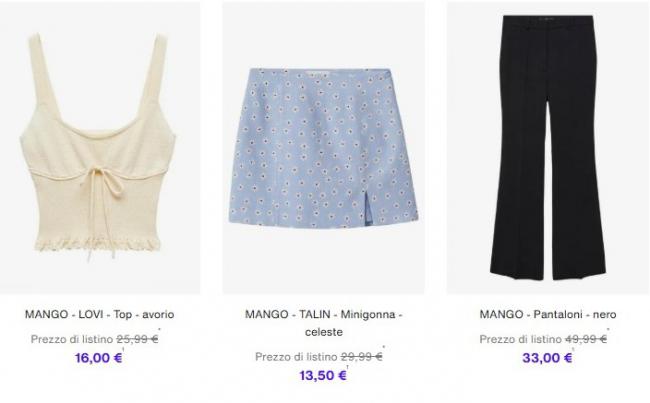Click the struck-through 25,99 € list price
Viewport: 650px width, 403px height.
(x=137, y=339)
